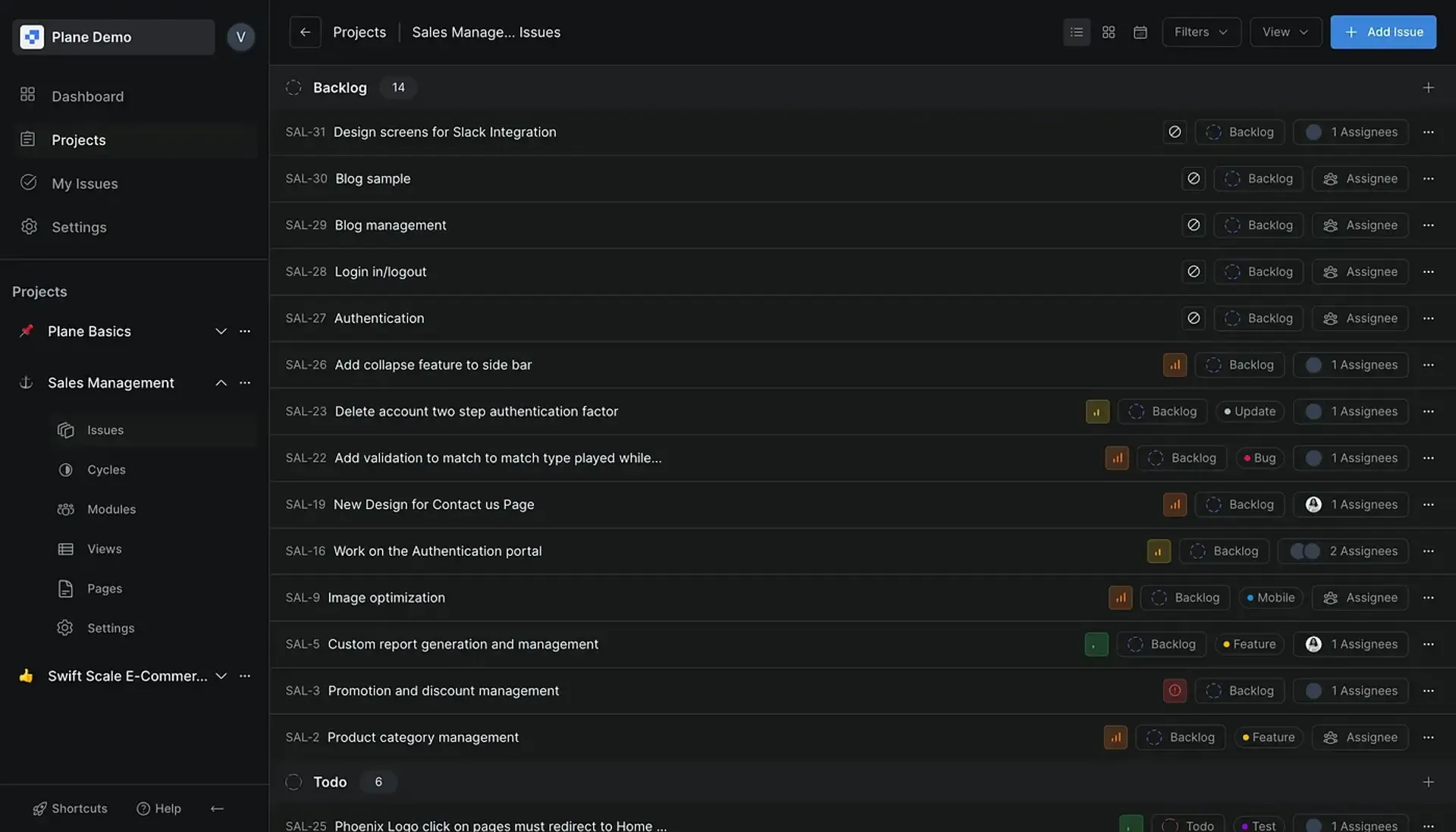This screenshot has height=832, width=1456.
Task: Collapse sidebar using bottom arrow icon
Action: pos(217,808)
